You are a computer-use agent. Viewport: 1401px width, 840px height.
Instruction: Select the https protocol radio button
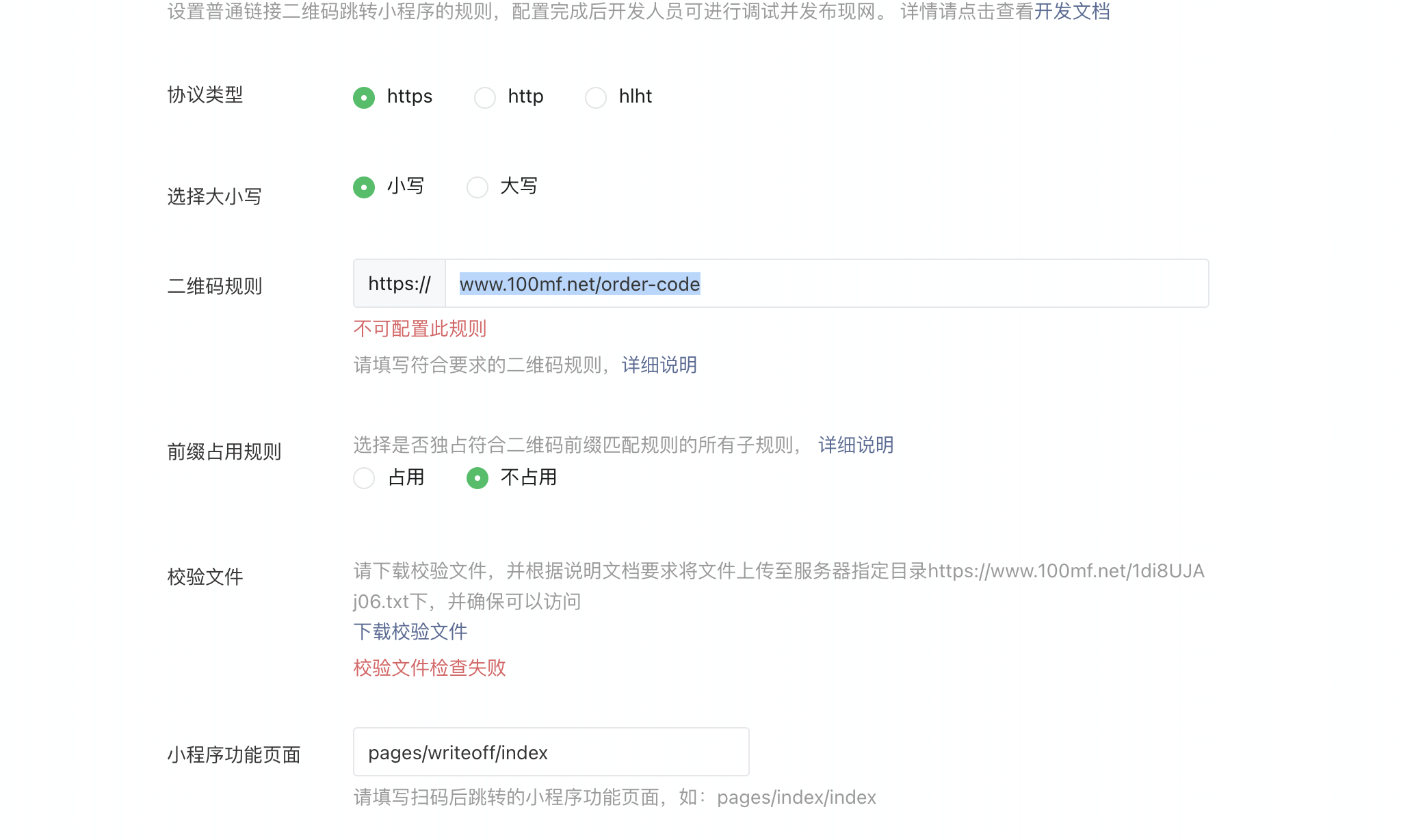pyautogui.click(x=364, y=98)
